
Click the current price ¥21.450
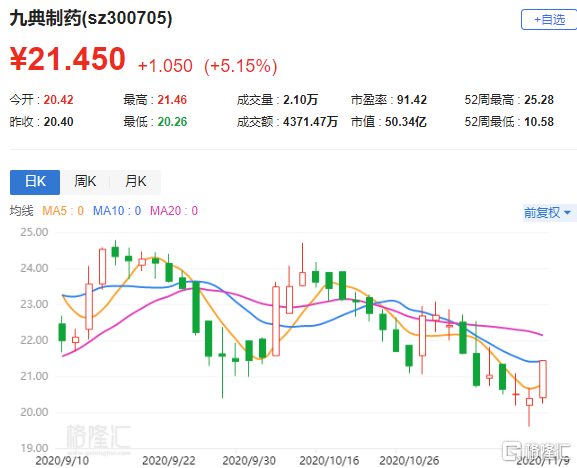click(67, 59)
